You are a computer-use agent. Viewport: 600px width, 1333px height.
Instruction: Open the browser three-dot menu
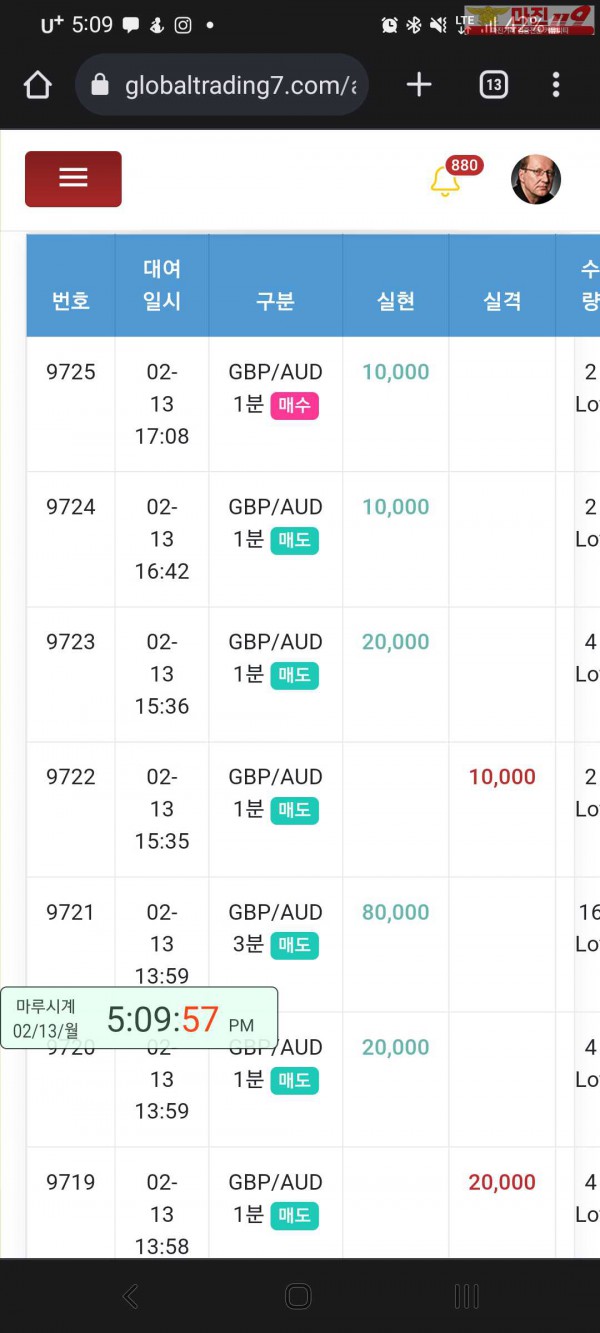[x=556, y=85]
